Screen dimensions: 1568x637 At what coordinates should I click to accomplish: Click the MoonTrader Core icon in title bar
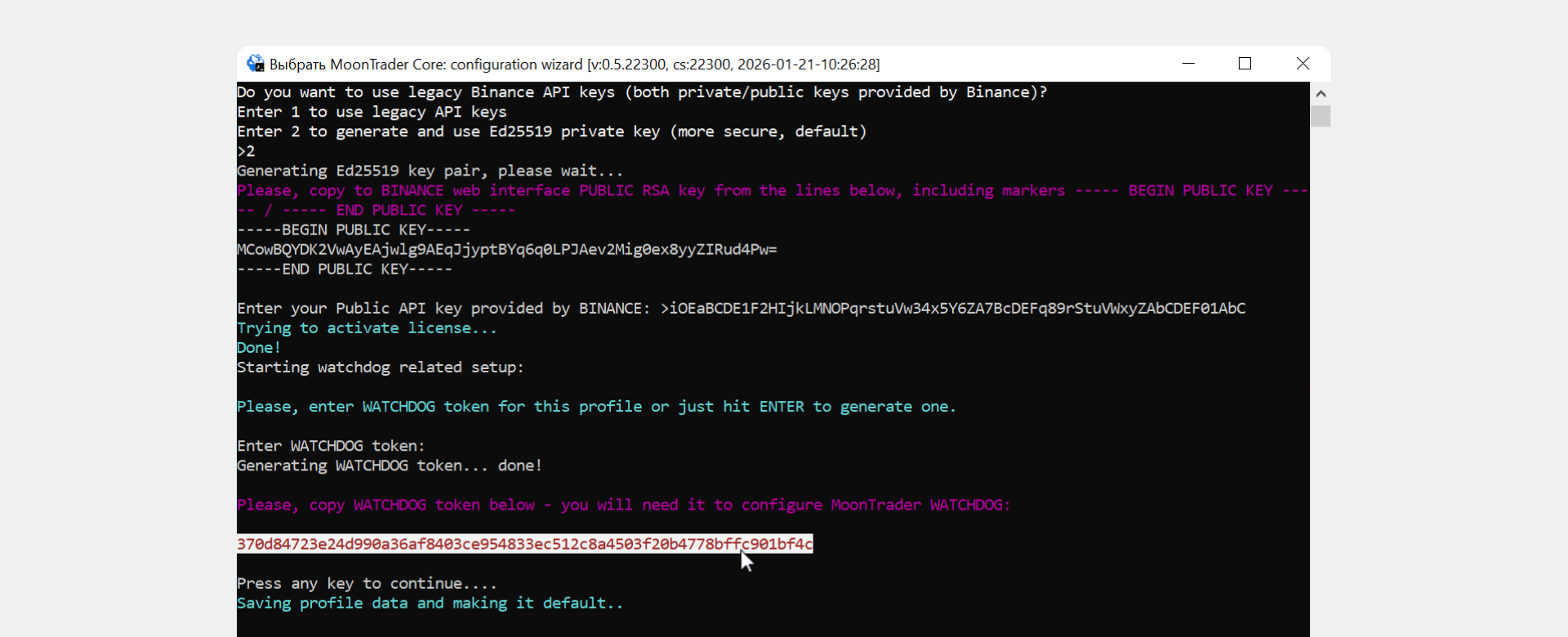tap(256, 64)
